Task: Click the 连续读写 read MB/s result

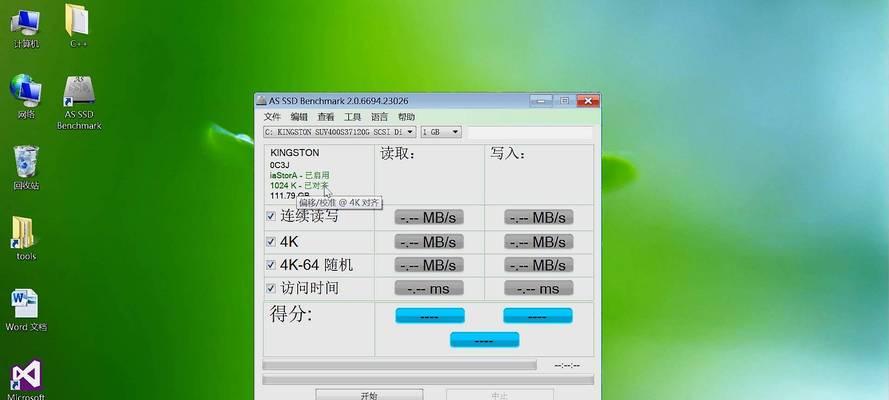Action: click(429, 217)
